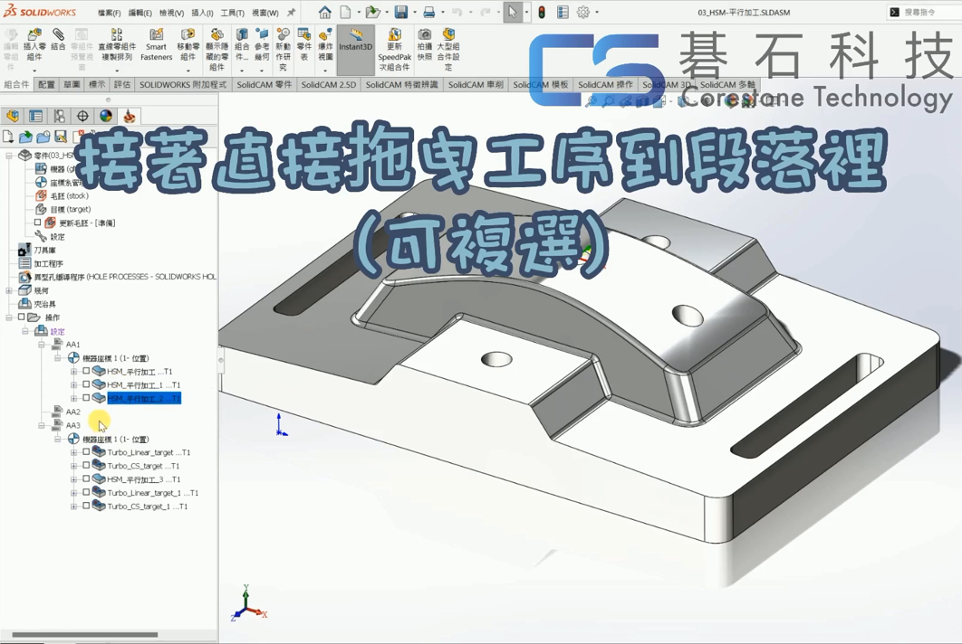This screenshot has width=962, height=644.
Task: Click the Home icon in the top toolbar
Action: 325,12
